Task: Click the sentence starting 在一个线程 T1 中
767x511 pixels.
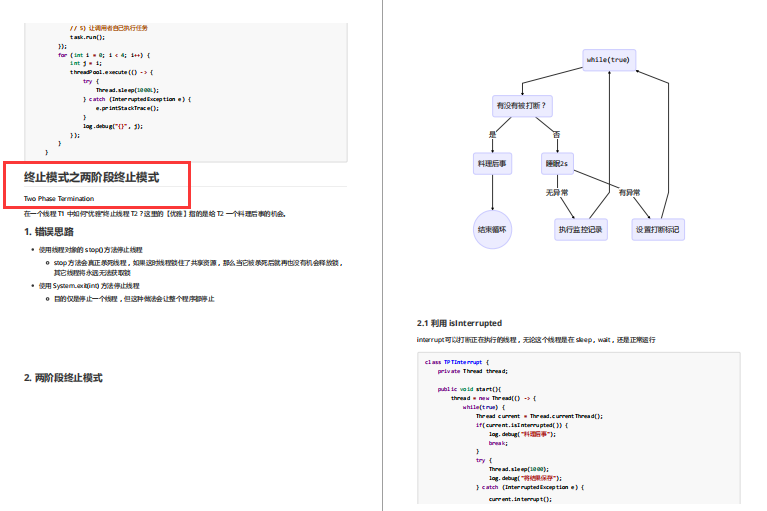Action: pos(155,214)
